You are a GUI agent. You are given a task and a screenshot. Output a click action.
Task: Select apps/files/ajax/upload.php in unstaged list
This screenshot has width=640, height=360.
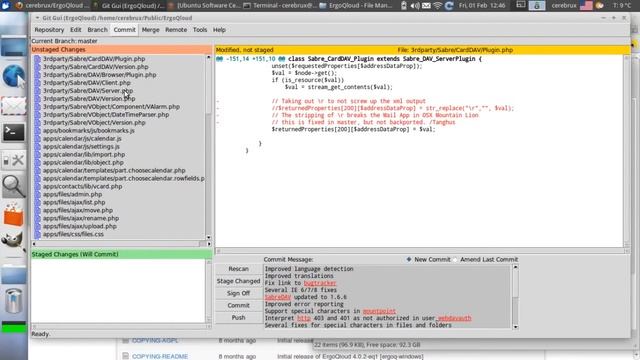pos(80,226)
